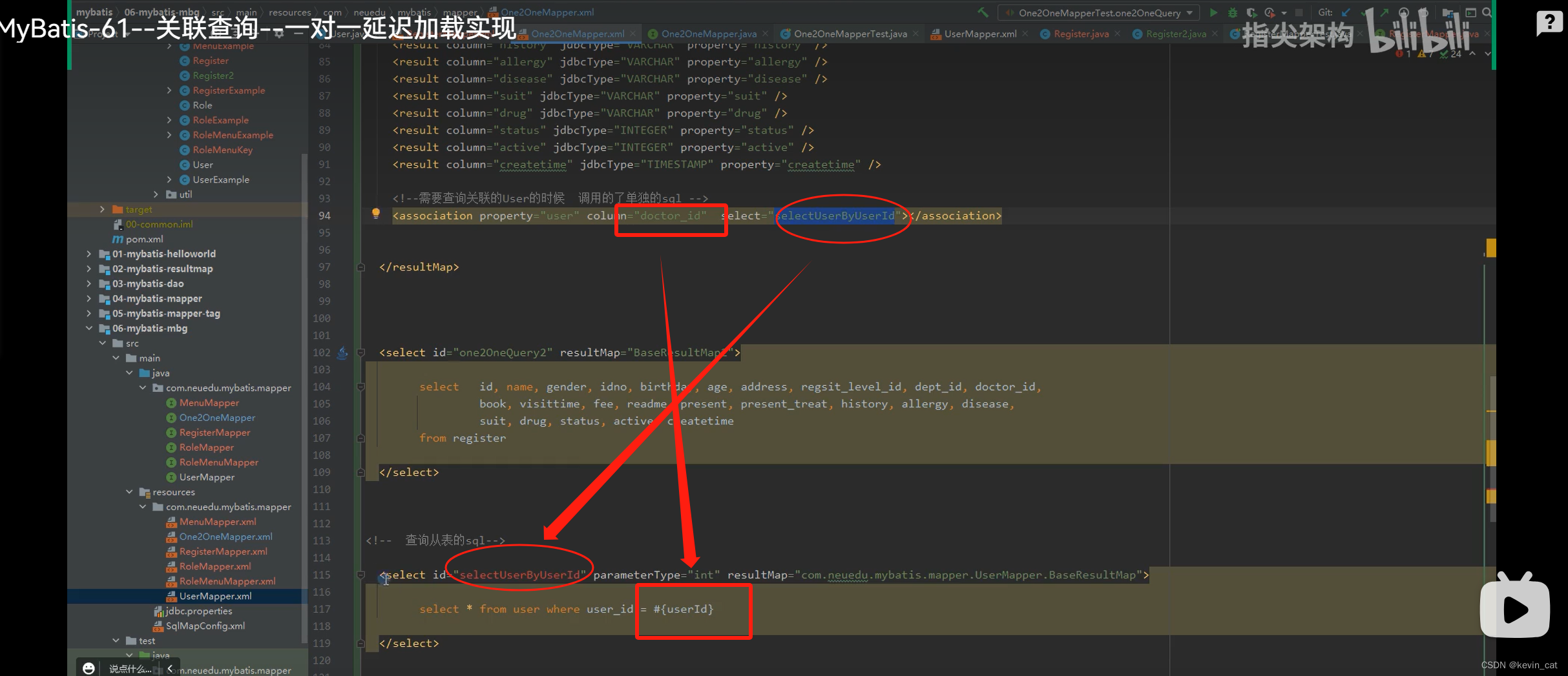Screen dimensions: 1568x676
Task: Select SqlMapConfig.xml in project tree
Action: (x=199, y=626)
